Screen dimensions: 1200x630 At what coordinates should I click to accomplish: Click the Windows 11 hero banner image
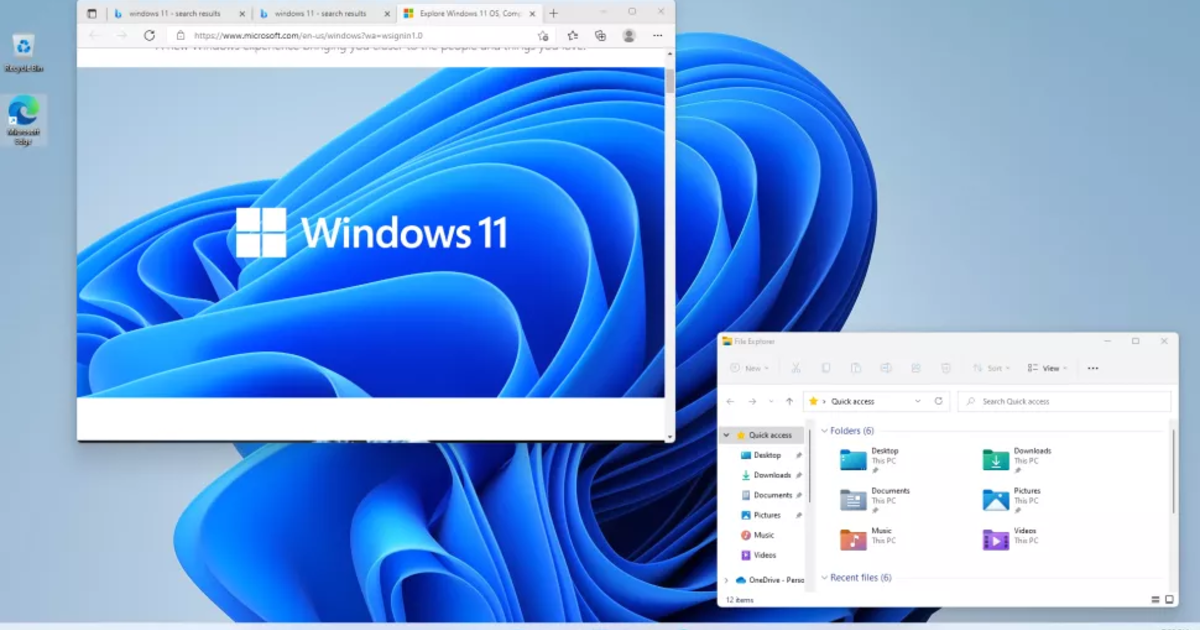pyautogui.click(x=370, y=232)
